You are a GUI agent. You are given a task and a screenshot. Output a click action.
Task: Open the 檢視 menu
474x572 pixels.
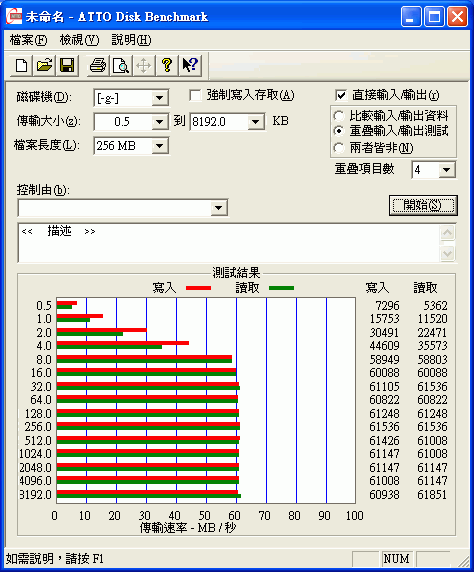(79, 40)
